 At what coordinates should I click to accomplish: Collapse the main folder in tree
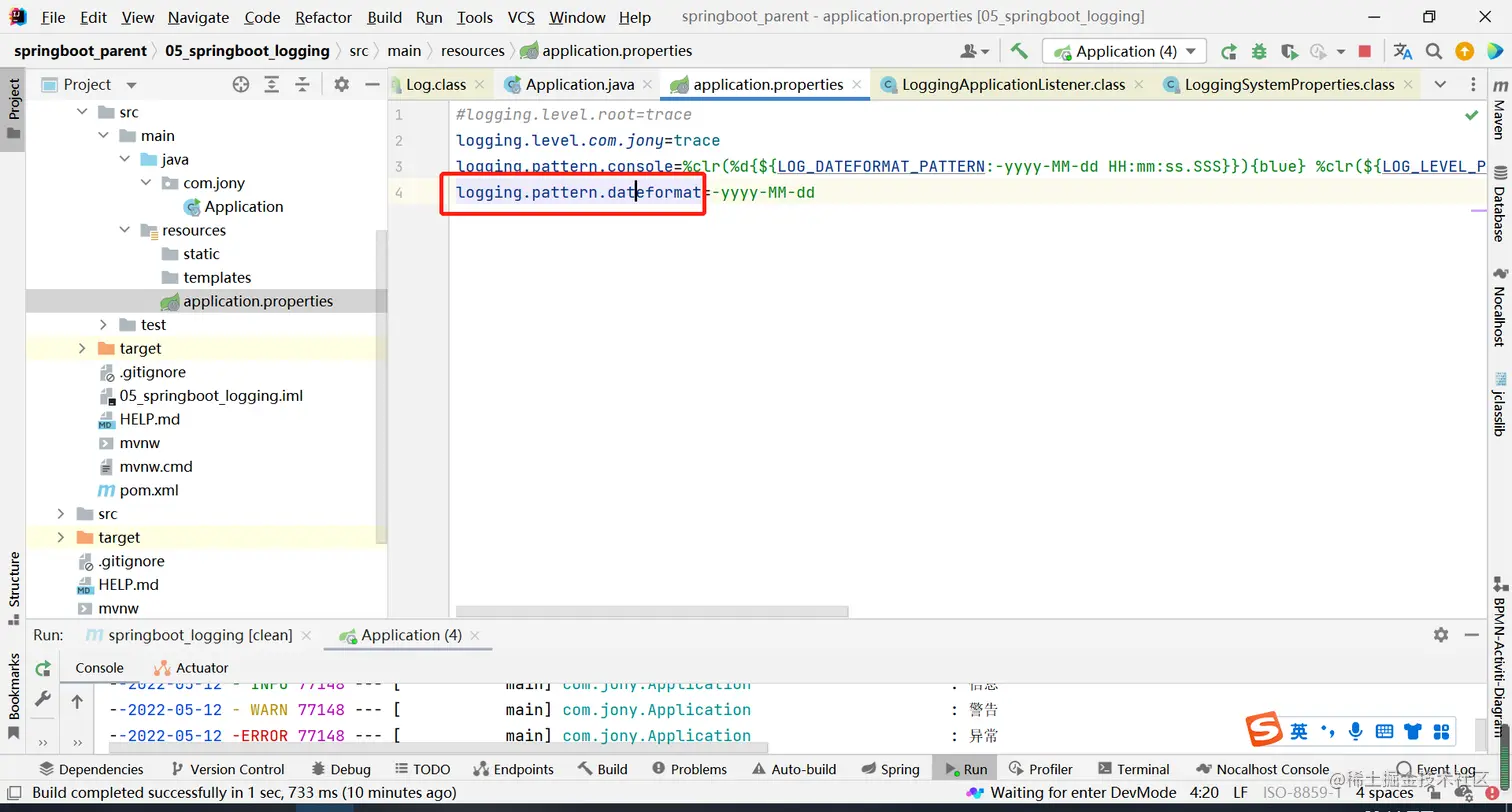pos(103,136)
